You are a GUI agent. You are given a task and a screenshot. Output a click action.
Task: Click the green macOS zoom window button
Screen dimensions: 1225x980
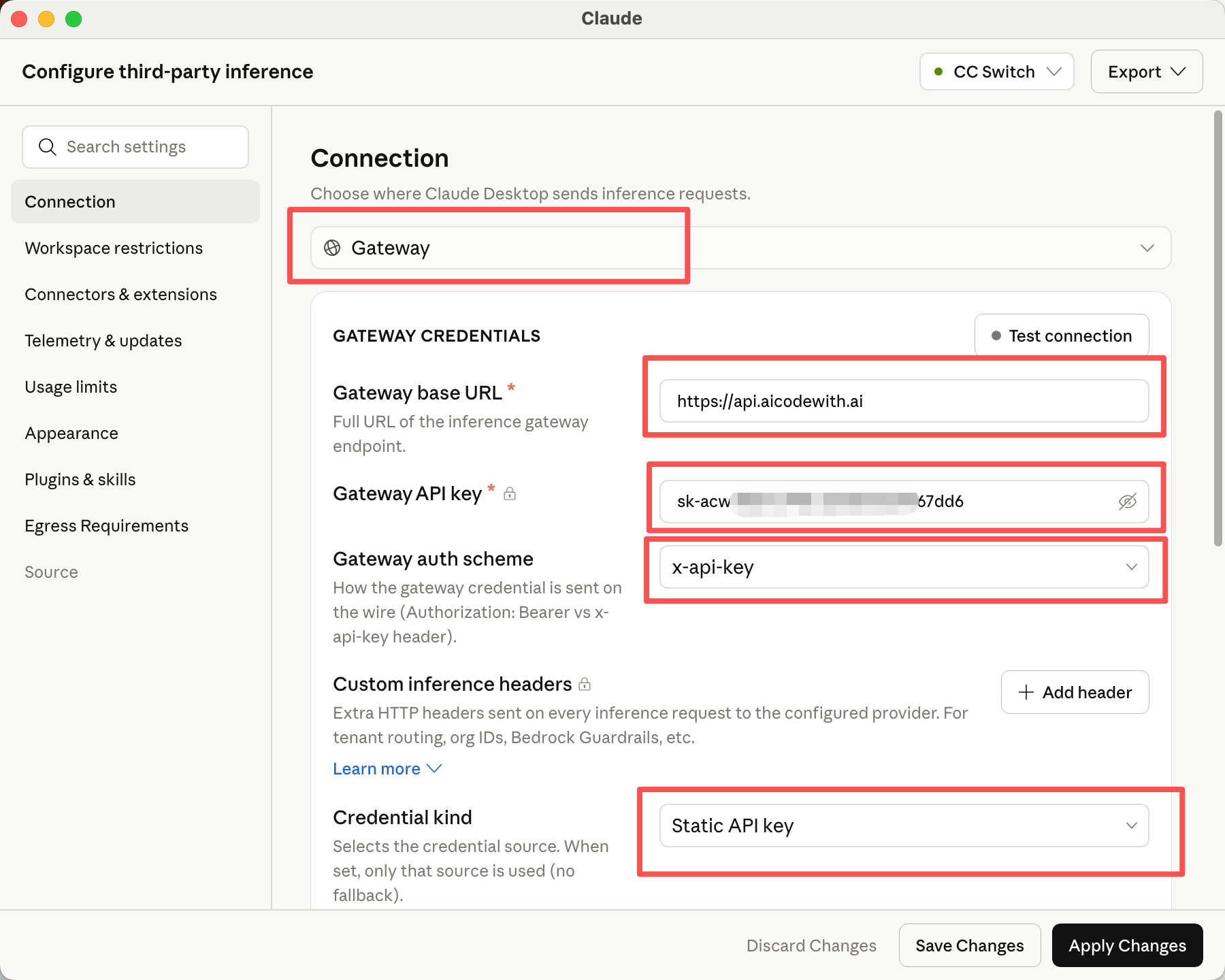pyautogui.click(x=73, y=19)
